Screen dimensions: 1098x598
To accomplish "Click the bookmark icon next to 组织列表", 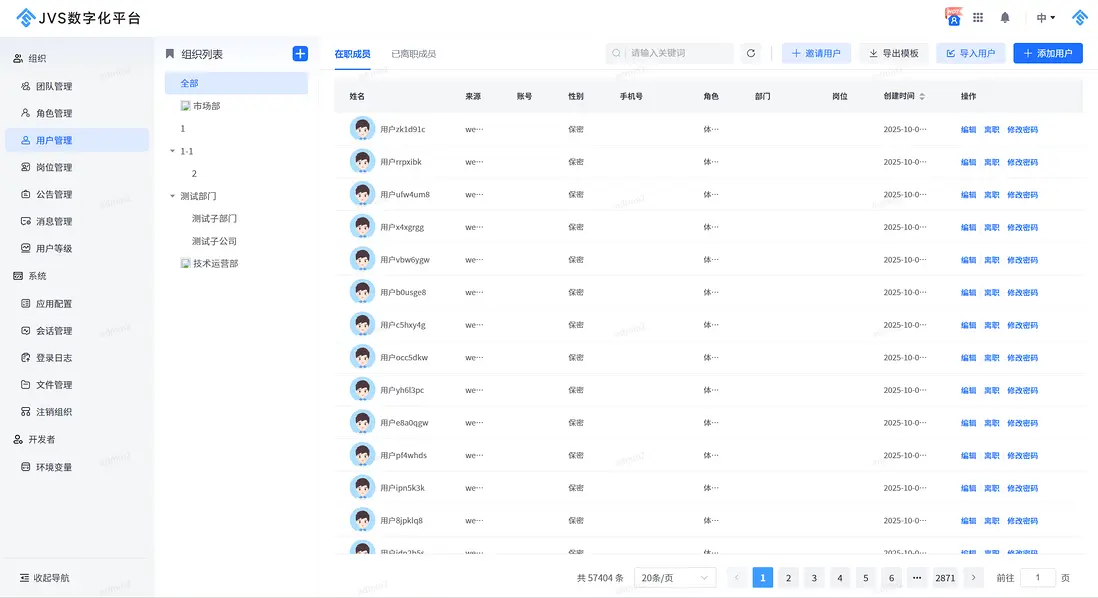I will pyautogui.click(x=169, y=54).
